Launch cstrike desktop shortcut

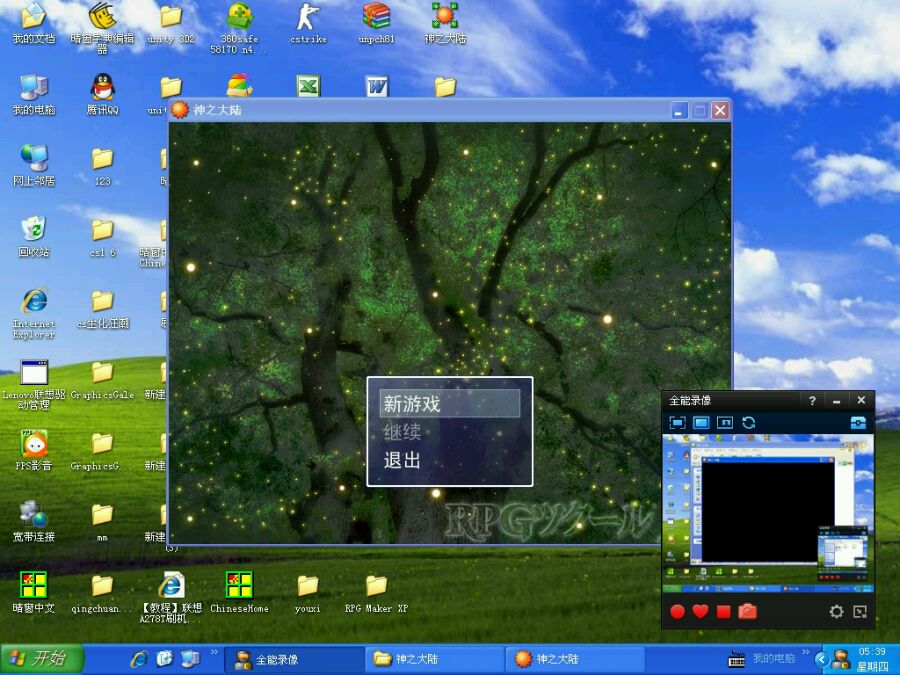308,24
